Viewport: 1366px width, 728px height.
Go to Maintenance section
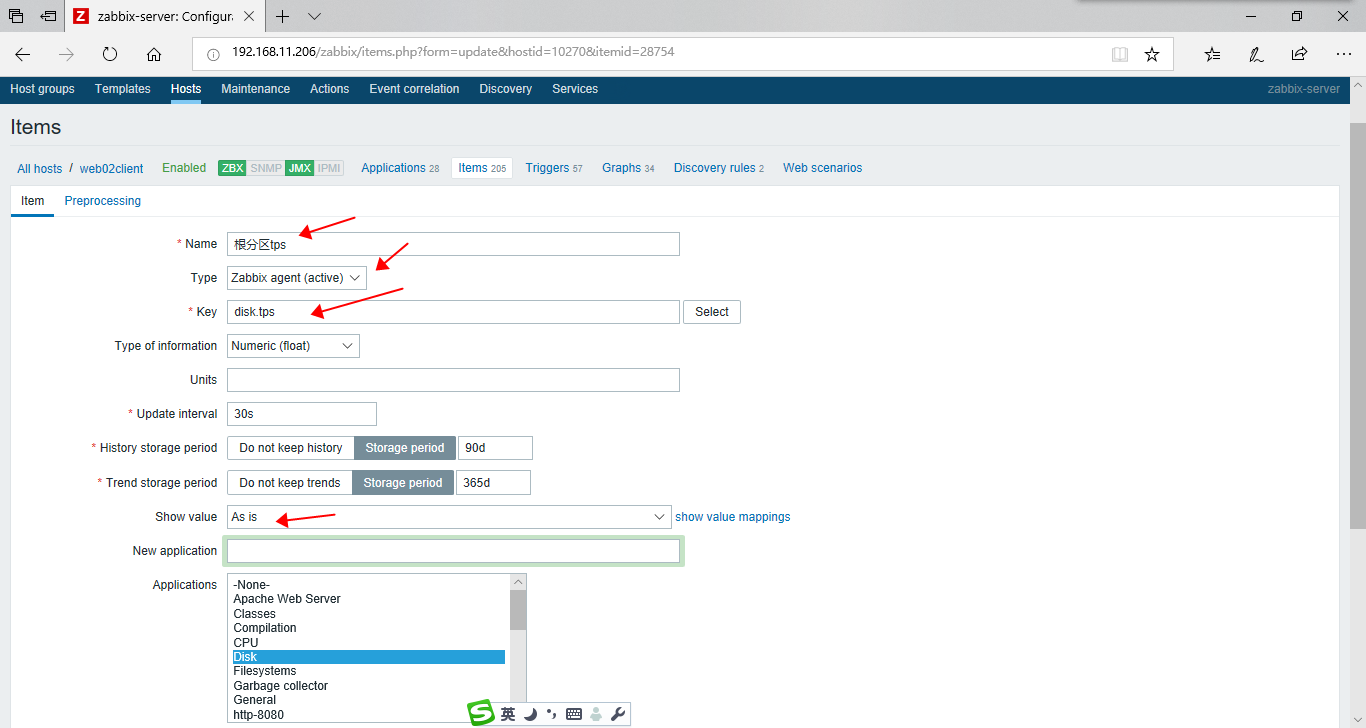(x=256, y=89)
